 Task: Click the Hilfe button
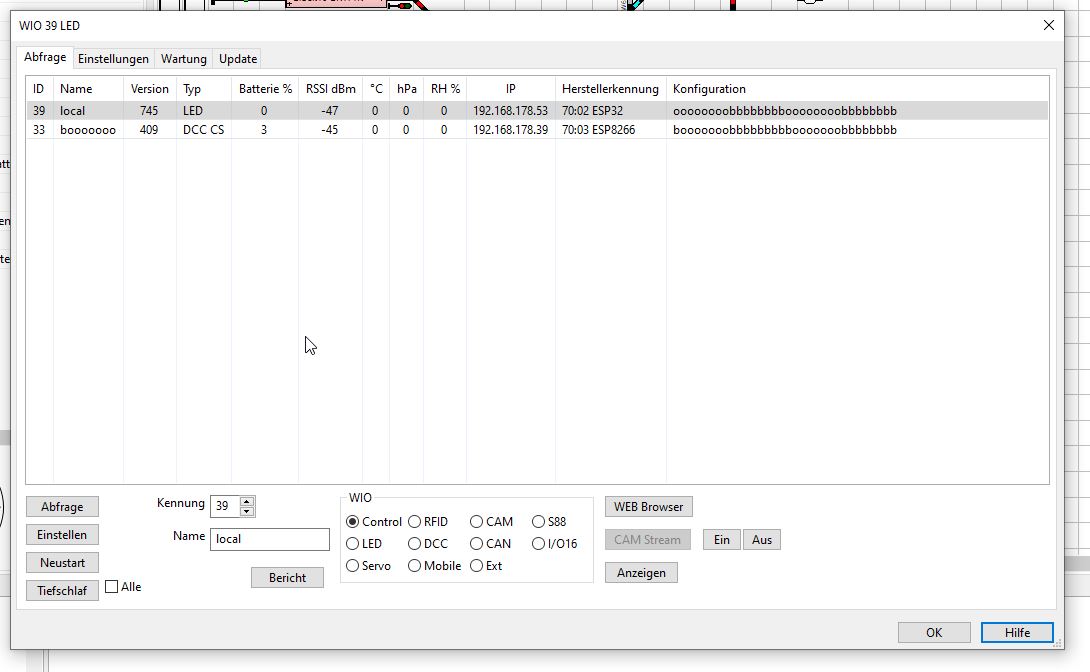coord(1017,632)
